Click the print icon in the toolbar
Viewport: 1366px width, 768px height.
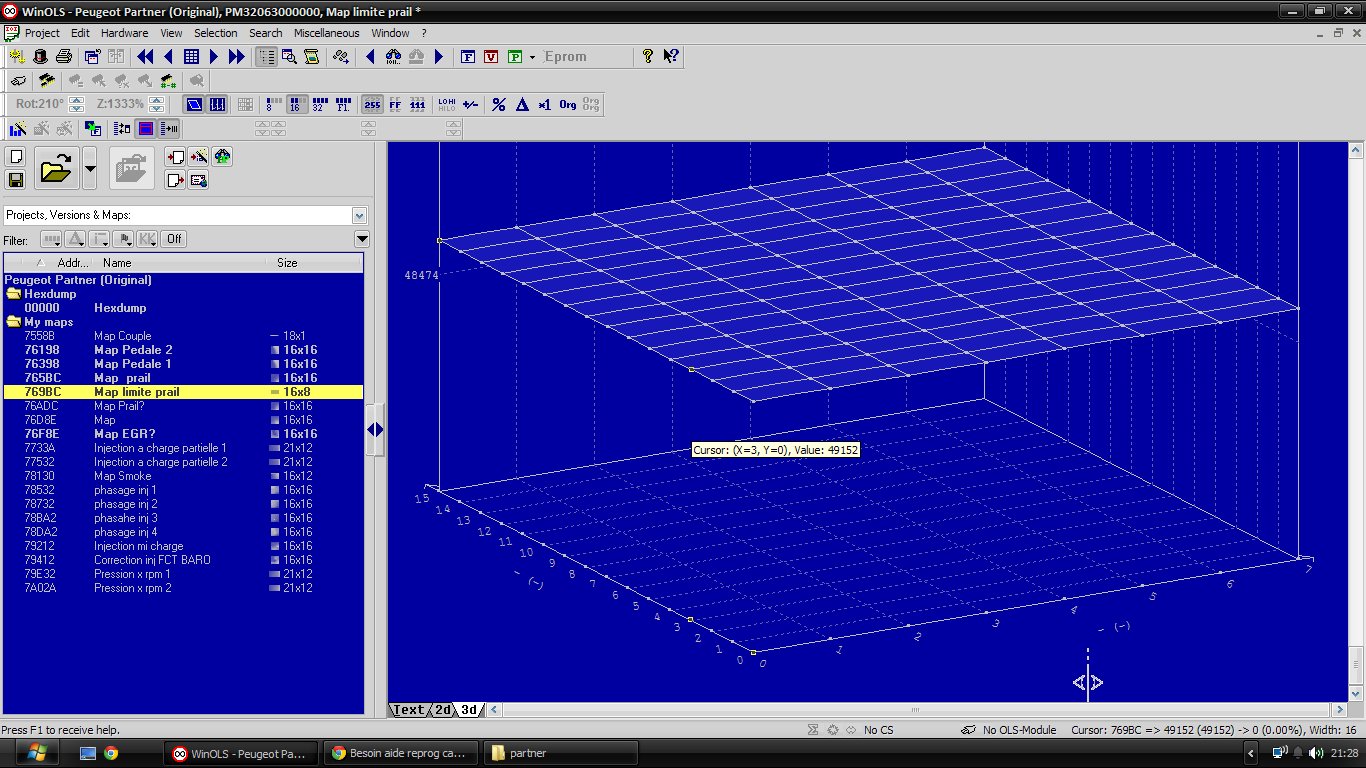pos(63,57)
